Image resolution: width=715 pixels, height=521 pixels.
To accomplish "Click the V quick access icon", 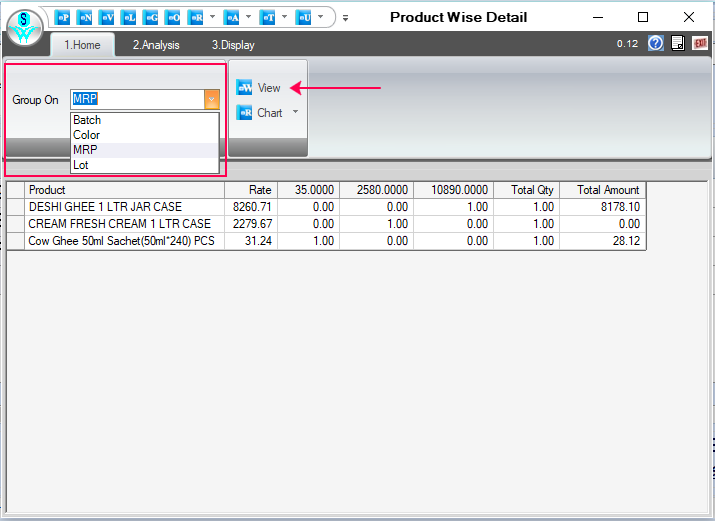I will (x=106, y=18).
